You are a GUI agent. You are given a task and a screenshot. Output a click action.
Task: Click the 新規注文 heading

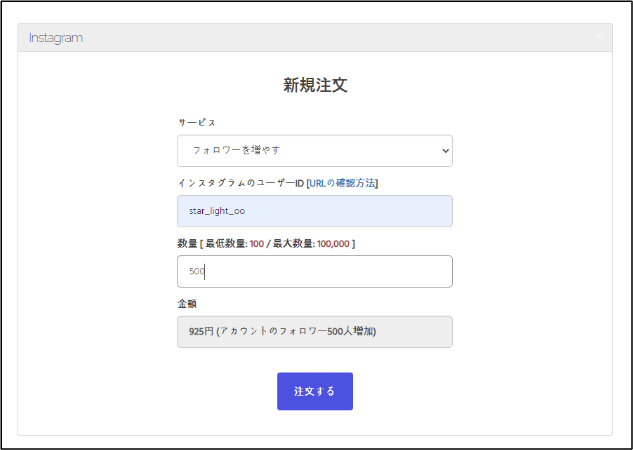click(x=315, y=85)
